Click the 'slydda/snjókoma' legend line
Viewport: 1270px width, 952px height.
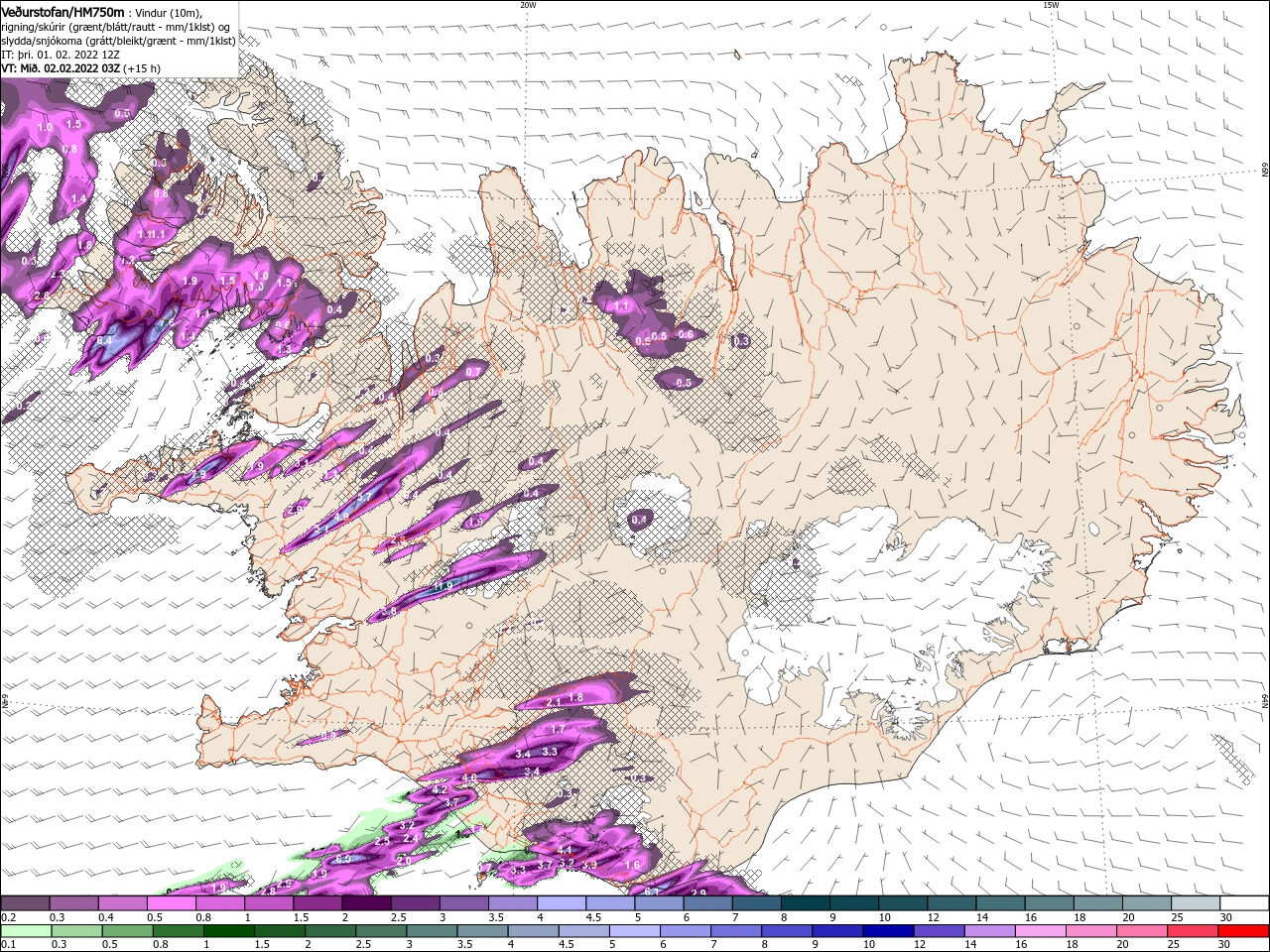point(118,41)
